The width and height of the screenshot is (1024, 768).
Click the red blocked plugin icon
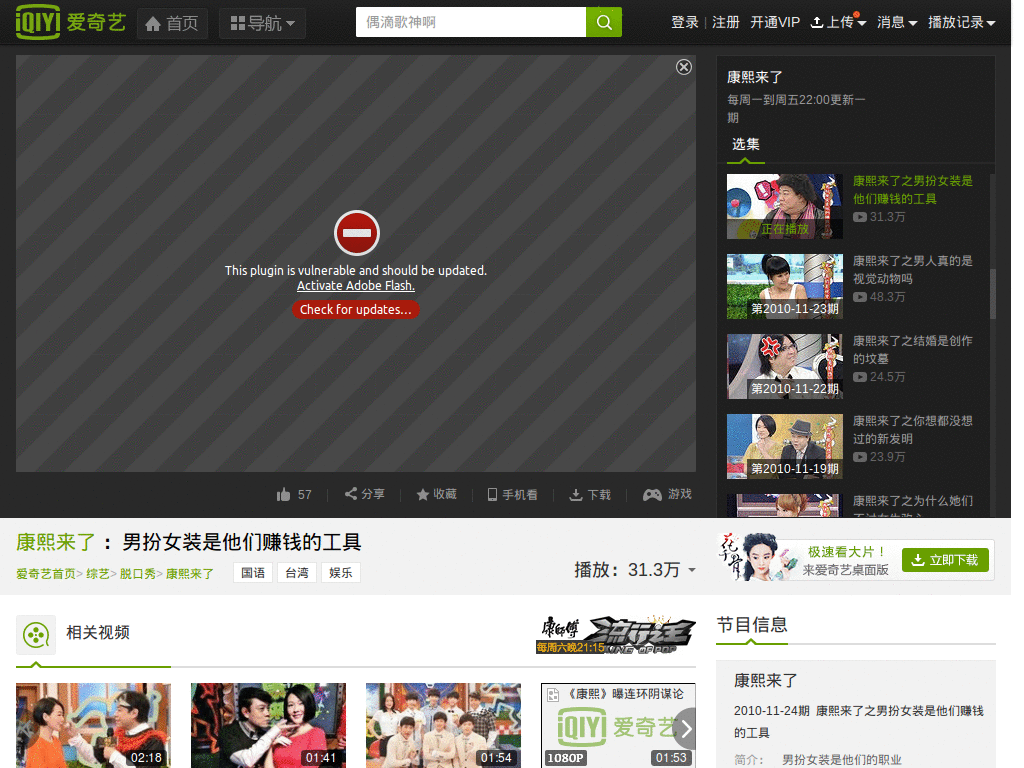coord(357,233)
